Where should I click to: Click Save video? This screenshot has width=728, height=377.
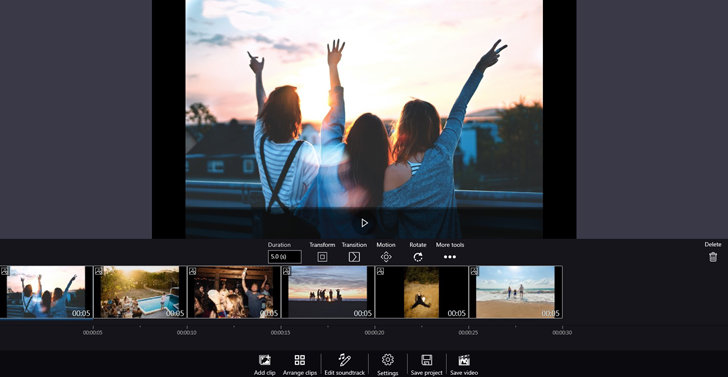tap(464, 360)
